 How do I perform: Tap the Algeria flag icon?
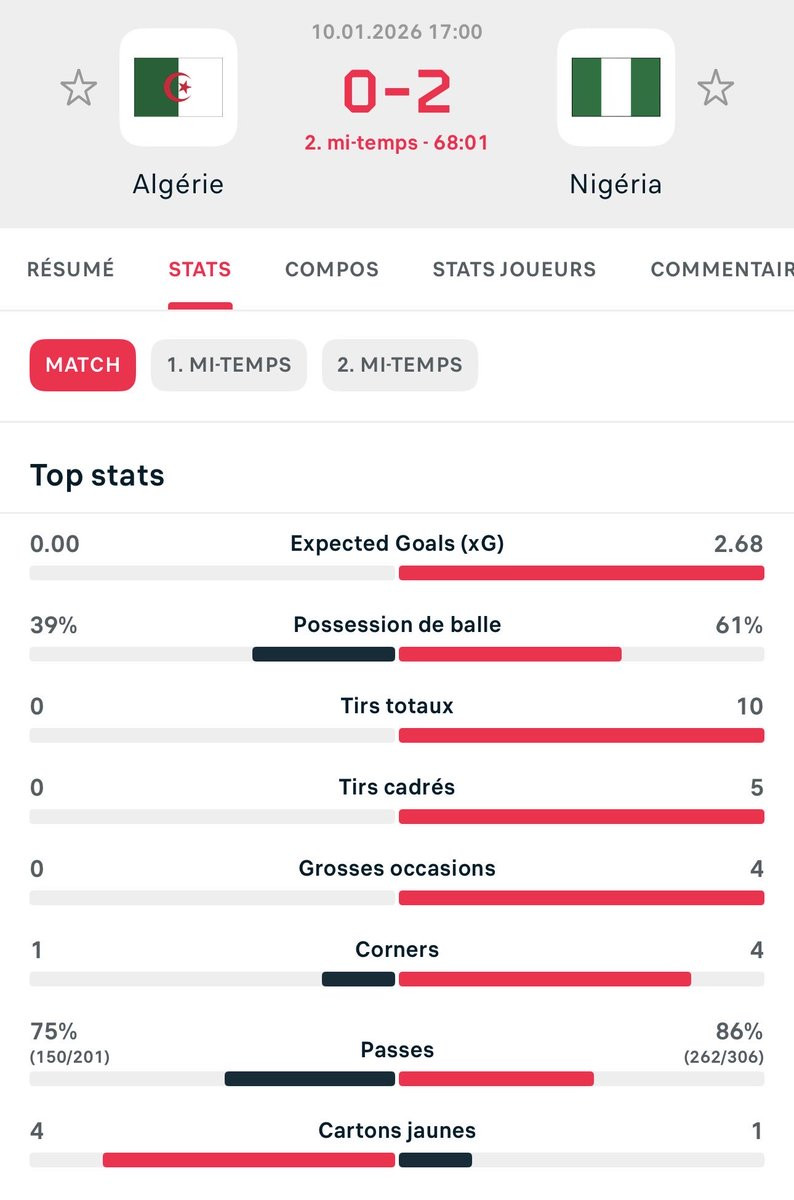(x=178, y=87)
